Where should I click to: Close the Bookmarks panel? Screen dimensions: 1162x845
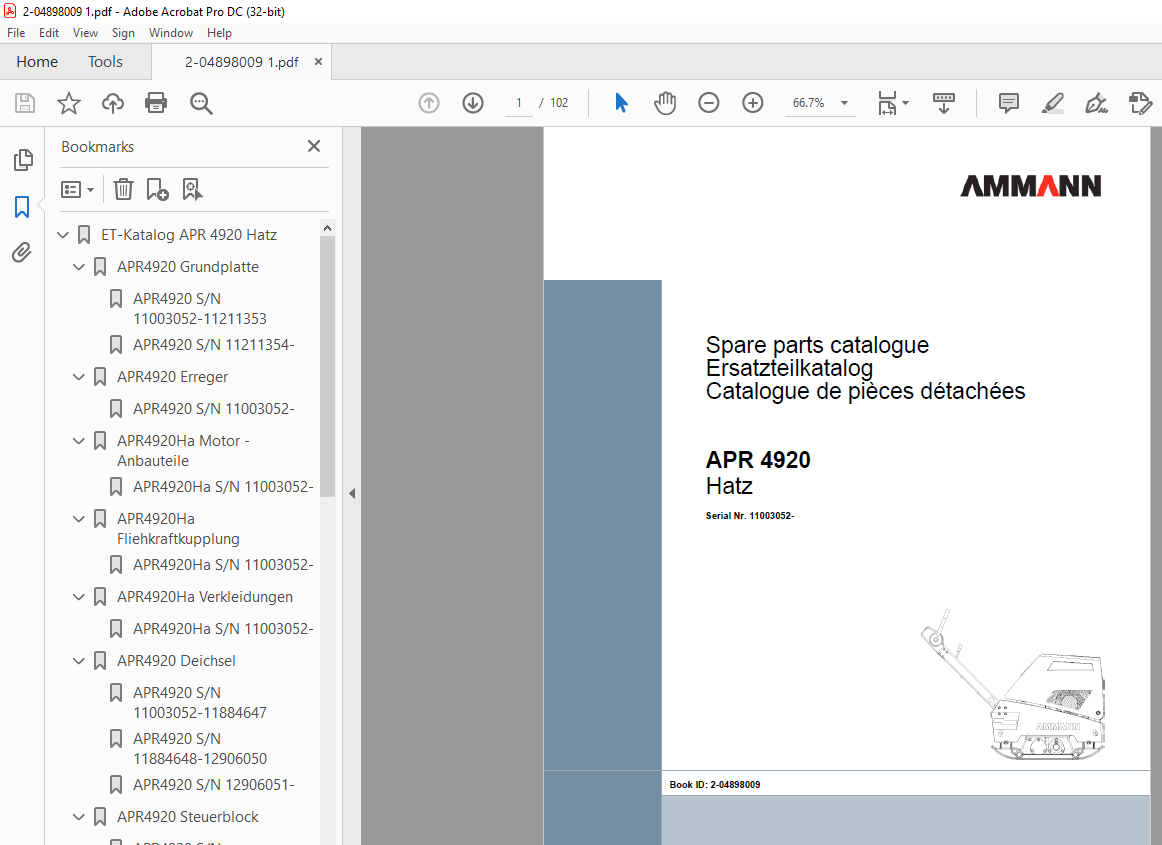314,146
